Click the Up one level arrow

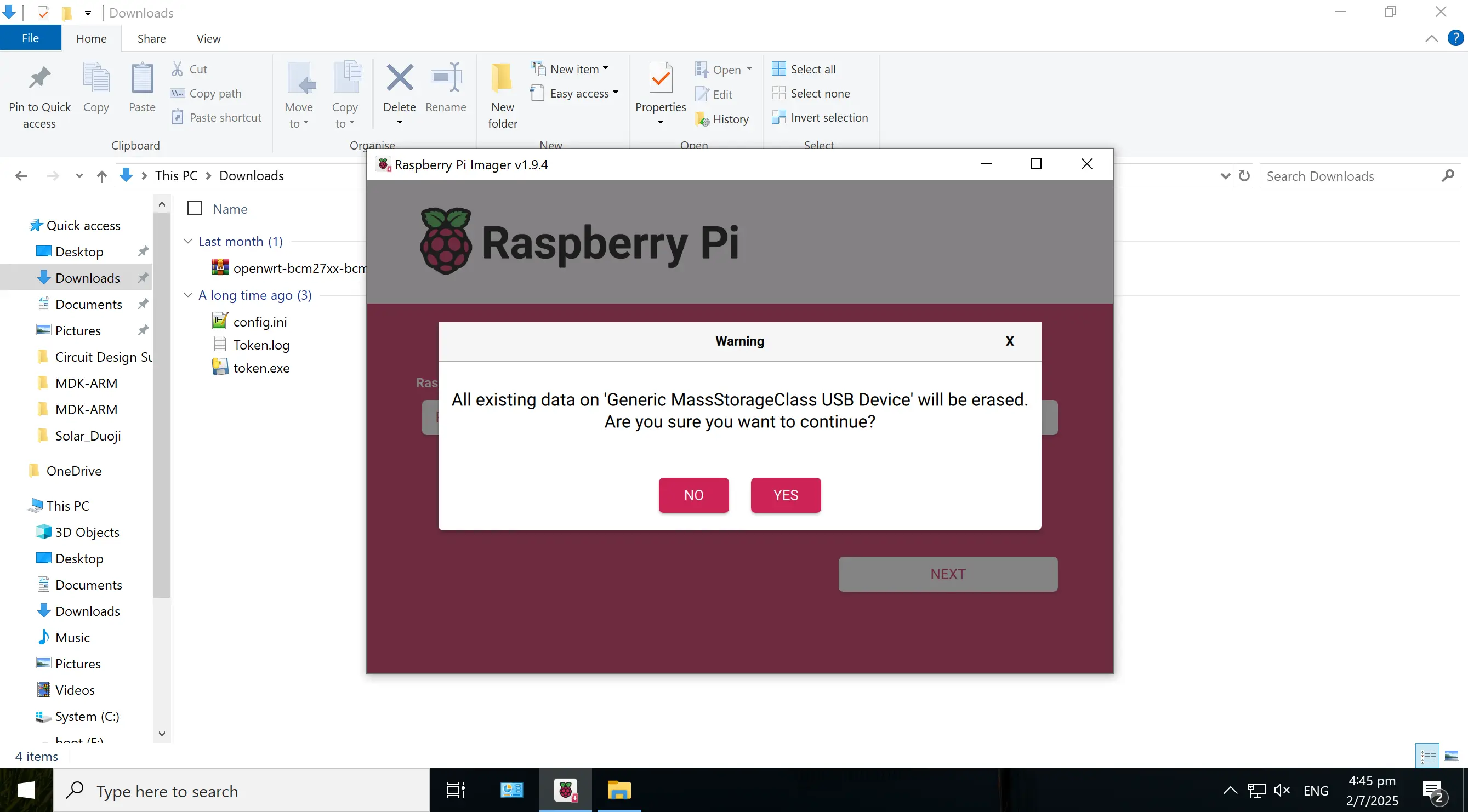(101, 176)
